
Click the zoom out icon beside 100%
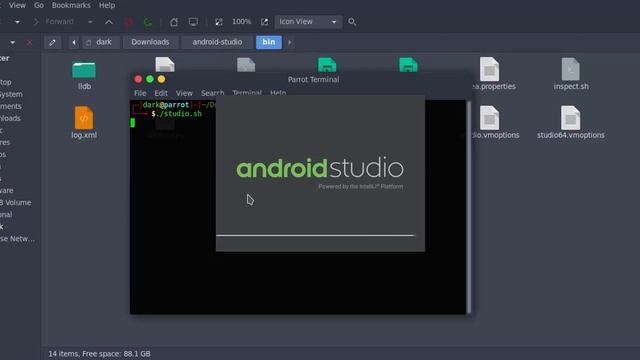[x=219, y=22]
